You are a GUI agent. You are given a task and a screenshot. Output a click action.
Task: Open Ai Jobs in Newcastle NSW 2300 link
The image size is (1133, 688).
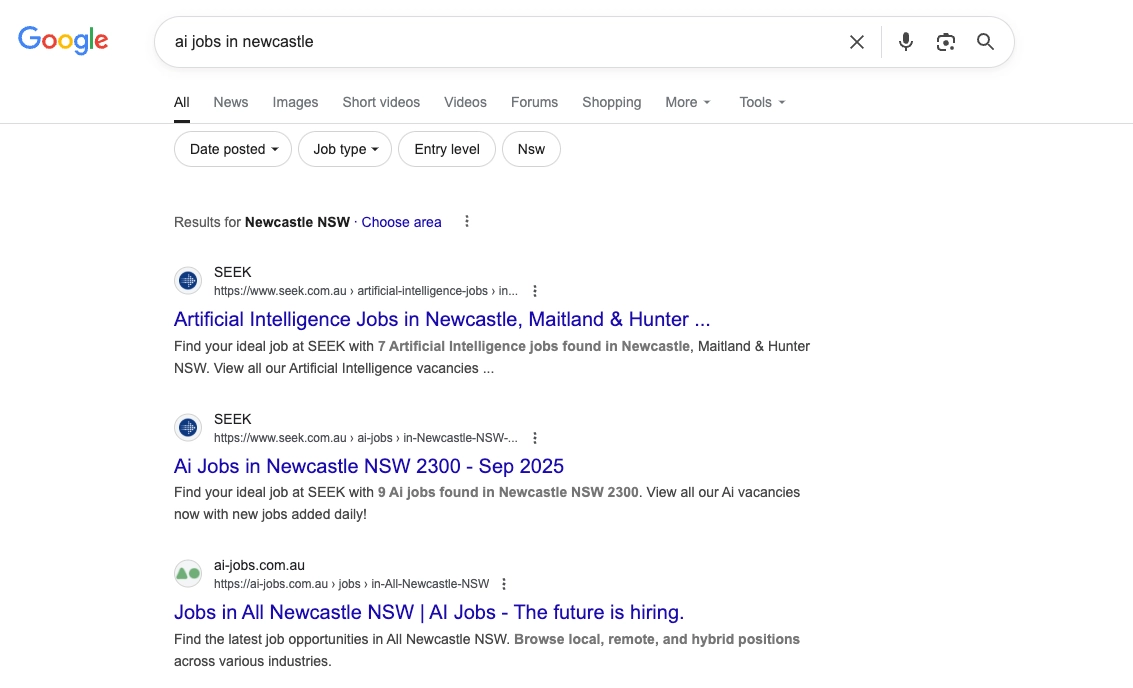(369, 466)
